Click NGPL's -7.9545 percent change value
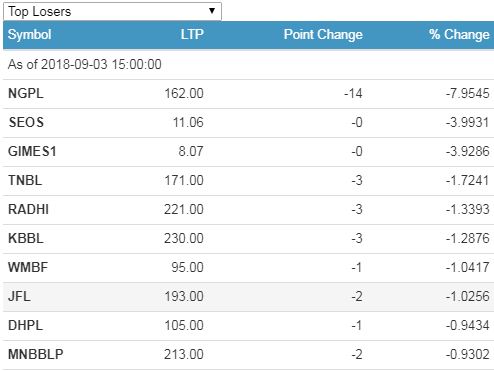Viewport: 494px width, 371px height. (468, 93)
